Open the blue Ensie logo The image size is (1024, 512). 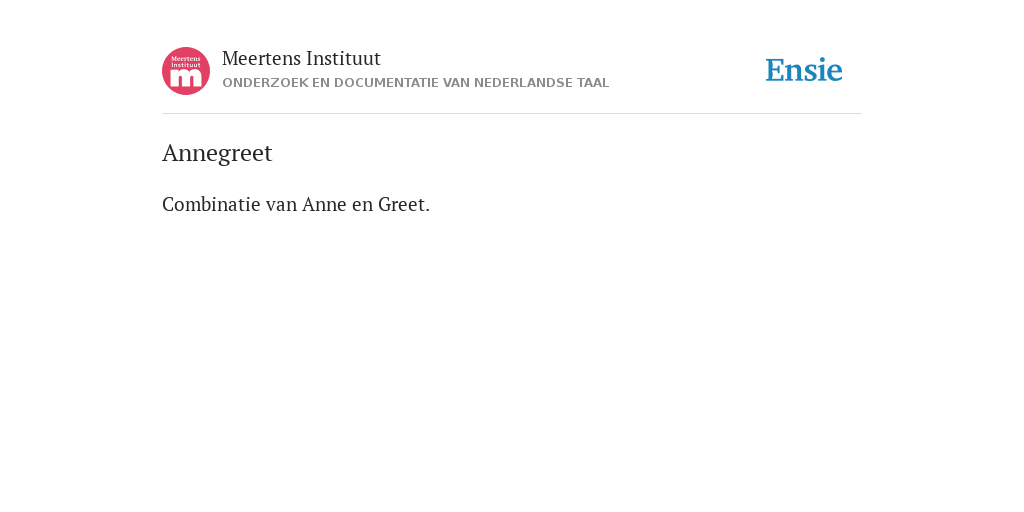coord(804,70)
